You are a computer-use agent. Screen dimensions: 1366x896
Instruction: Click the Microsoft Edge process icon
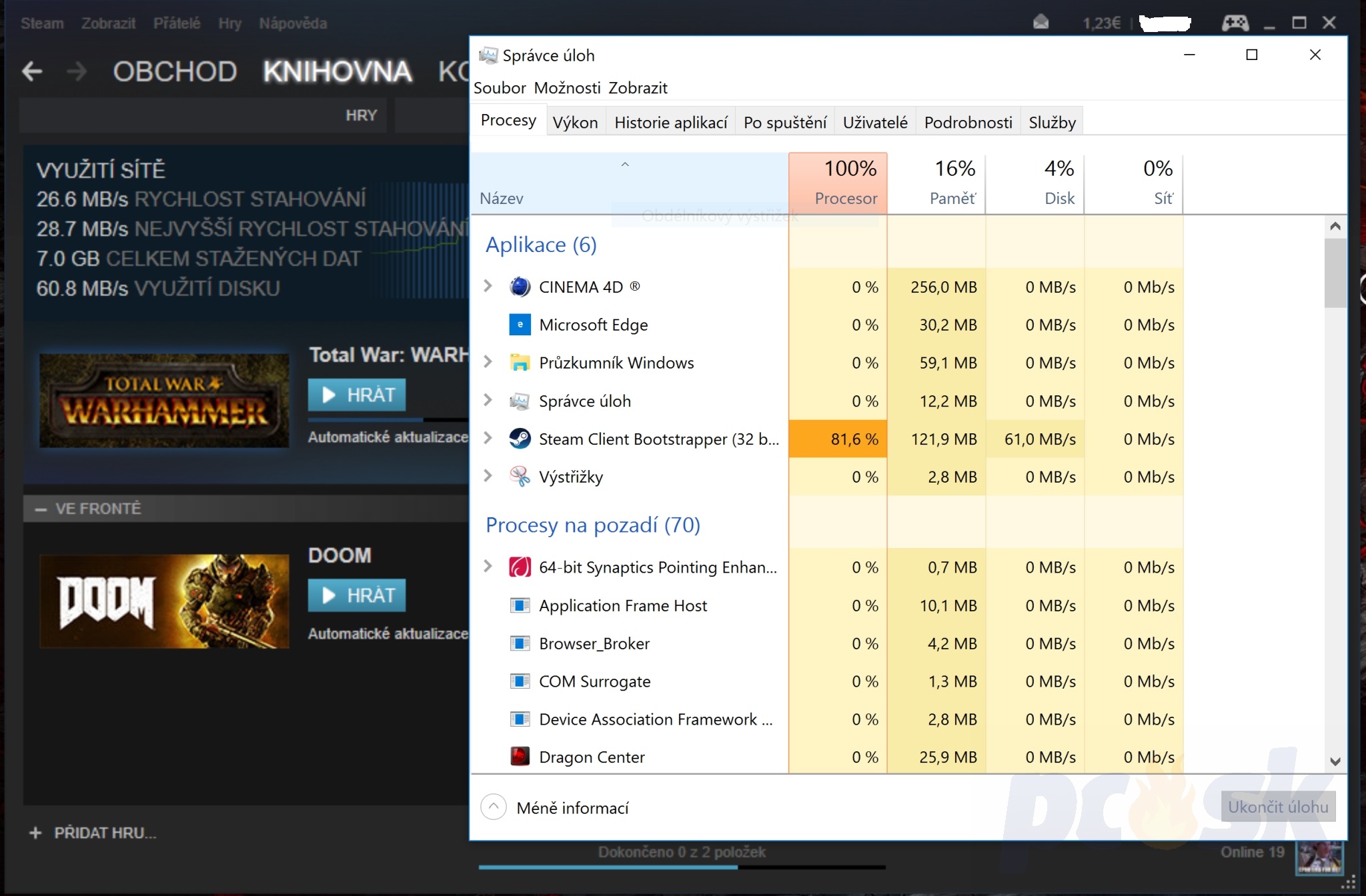(x=520, y=325)
